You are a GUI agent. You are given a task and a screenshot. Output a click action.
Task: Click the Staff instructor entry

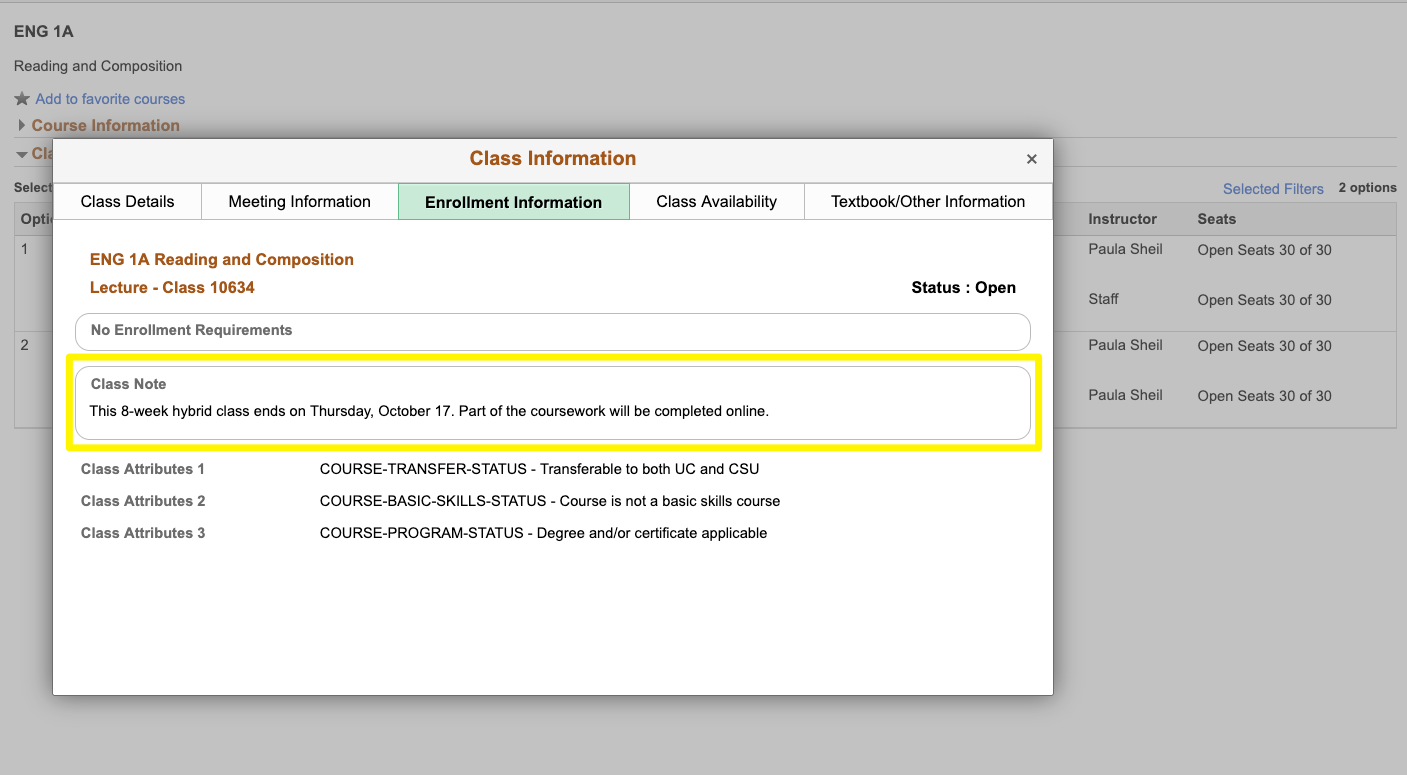coord(1103,299)
